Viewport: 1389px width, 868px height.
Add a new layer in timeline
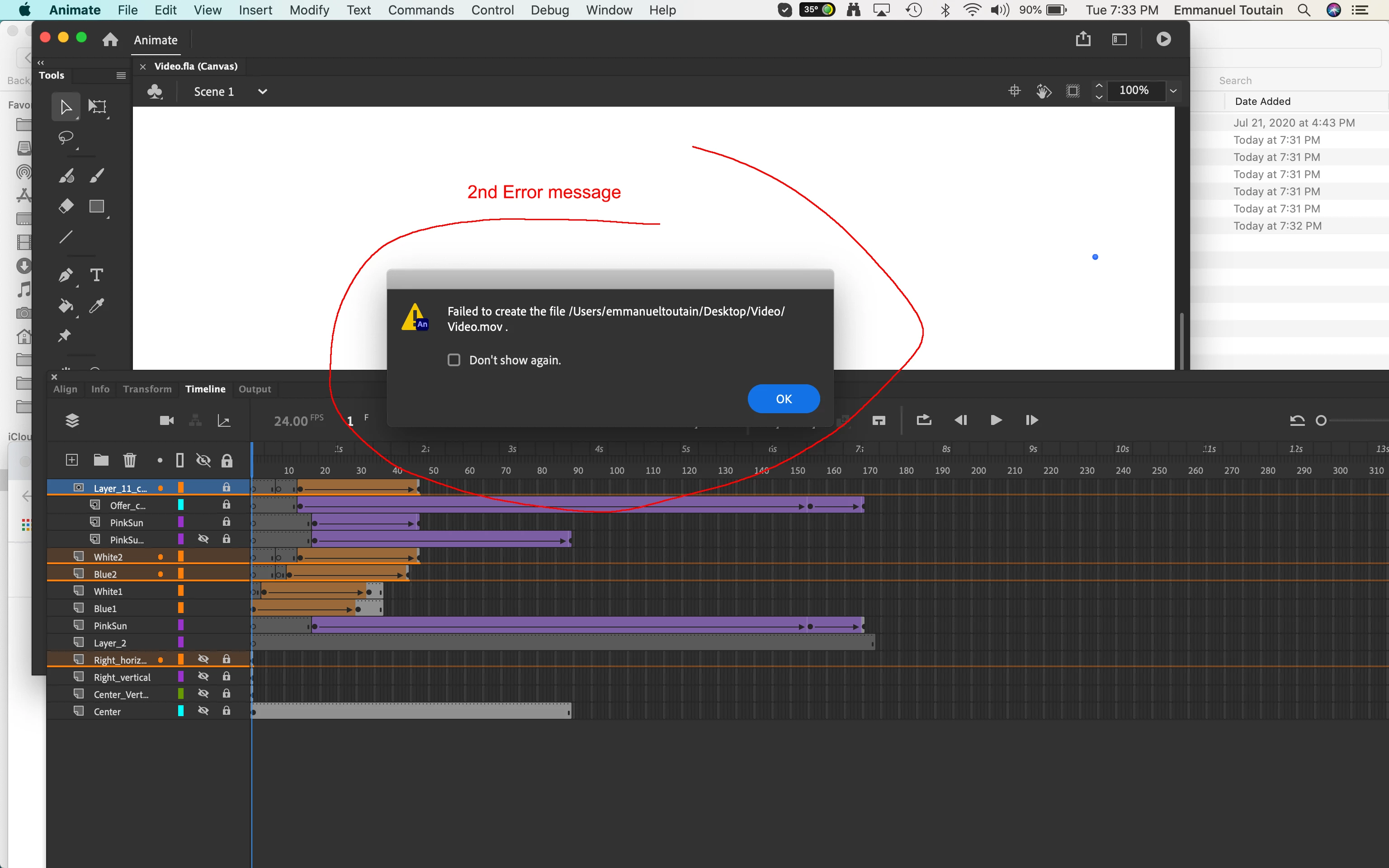[72, 460]
